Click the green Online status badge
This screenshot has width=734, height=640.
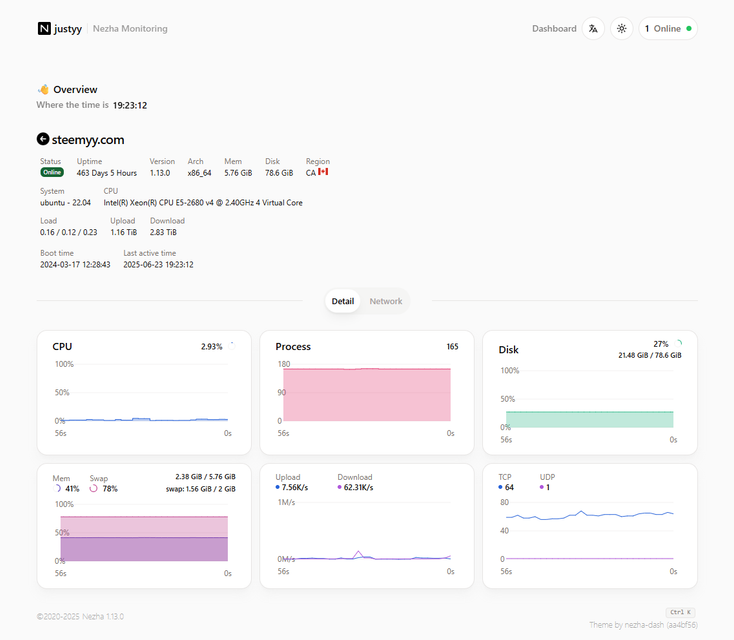[52, 172]
